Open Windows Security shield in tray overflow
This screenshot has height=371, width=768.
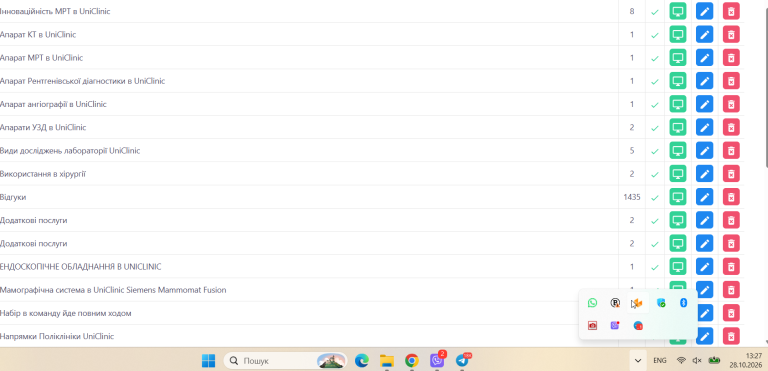(x=661, y=303)
